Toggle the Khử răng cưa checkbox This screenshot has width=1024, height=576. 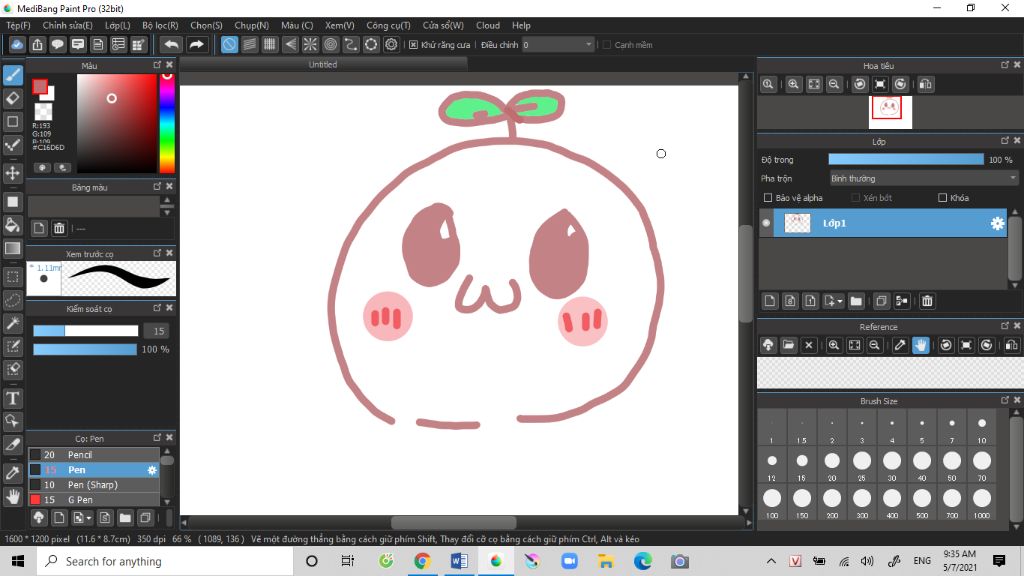(414, 45)
